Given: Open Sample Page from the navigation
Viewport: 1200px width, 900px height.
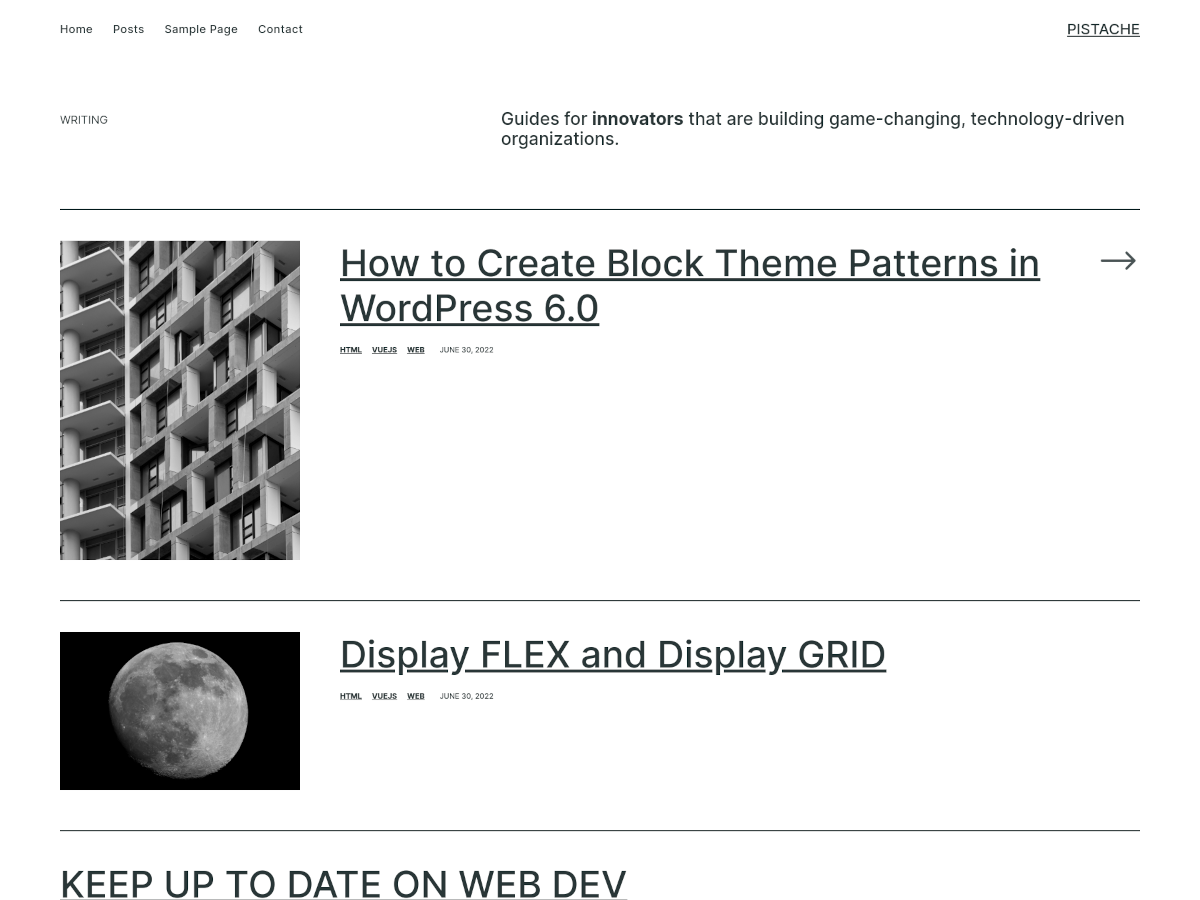Looking at the screenshot, I should pos(201,29).
